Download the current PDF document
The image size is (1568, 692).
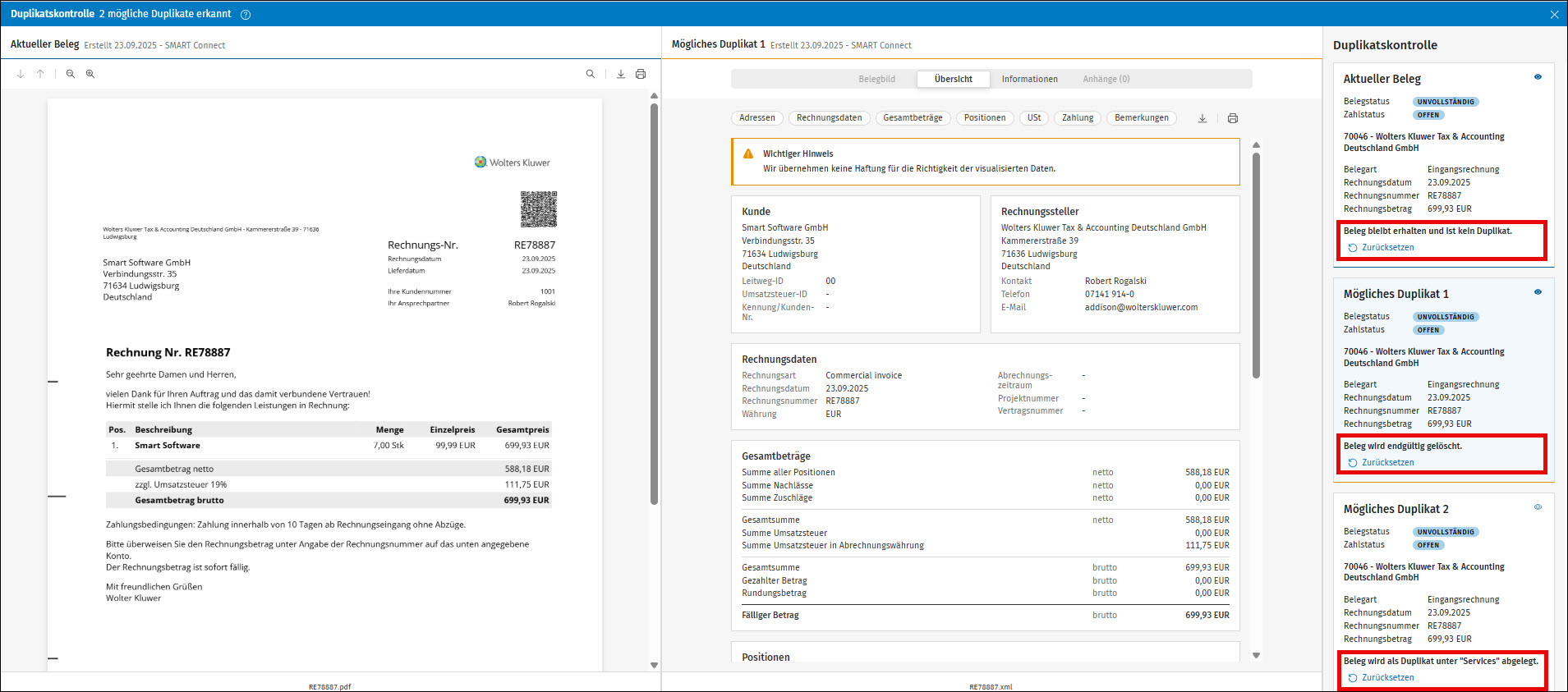pyautogui.click(x=621, y=74)
